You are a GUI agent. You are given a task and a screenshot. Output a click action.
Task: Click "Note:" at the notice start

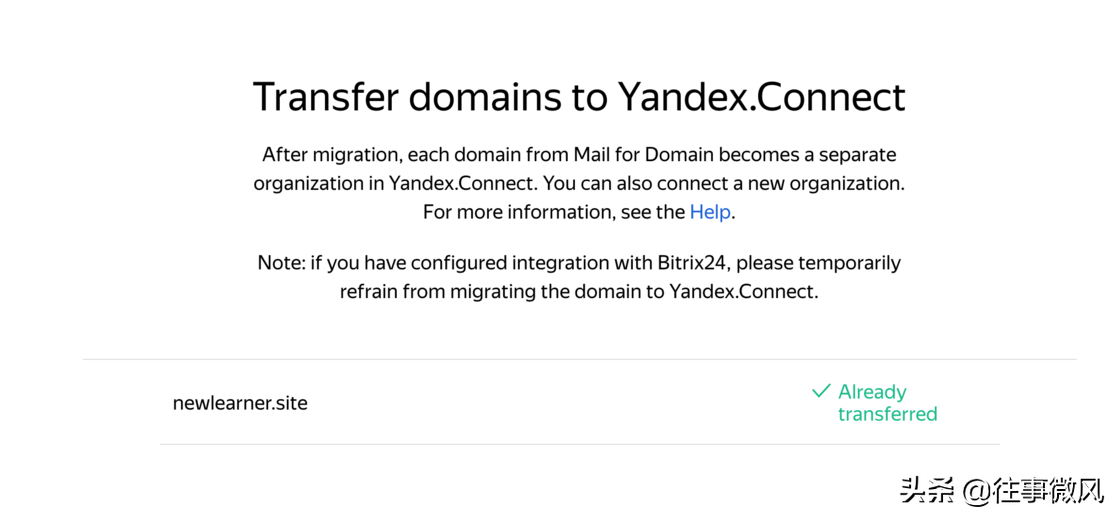click(281, 263)
